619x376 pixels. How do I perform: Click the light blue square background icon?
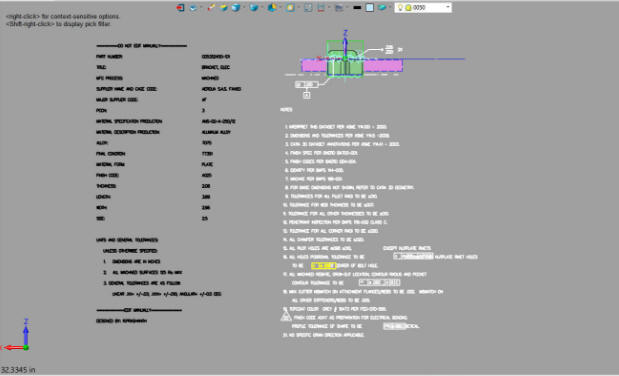[370, 8]
